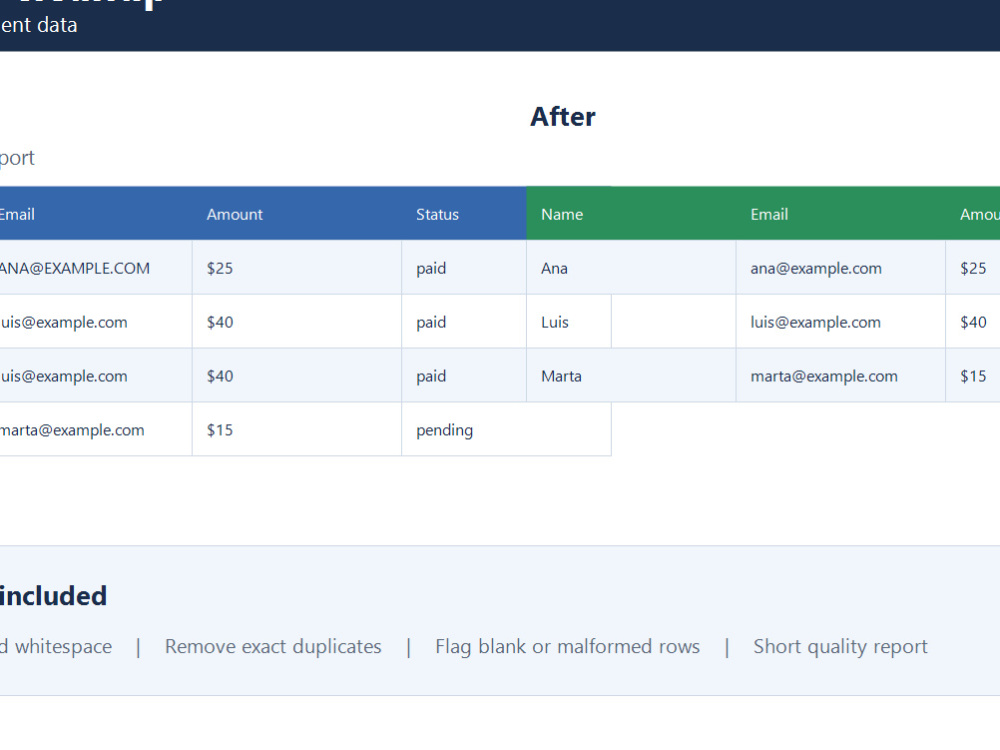The width and height of the screenshot is (1000, 750).
Task: Click the $40 cell in the green table
Action: click(973, 322)
